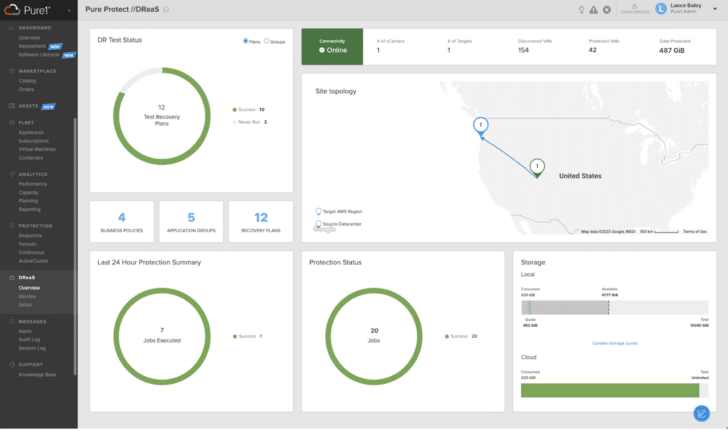Click the info icon next to Pure Protect //DRaaS
The width and height of the screenshot is (728, 431).
tap(166, 9)
